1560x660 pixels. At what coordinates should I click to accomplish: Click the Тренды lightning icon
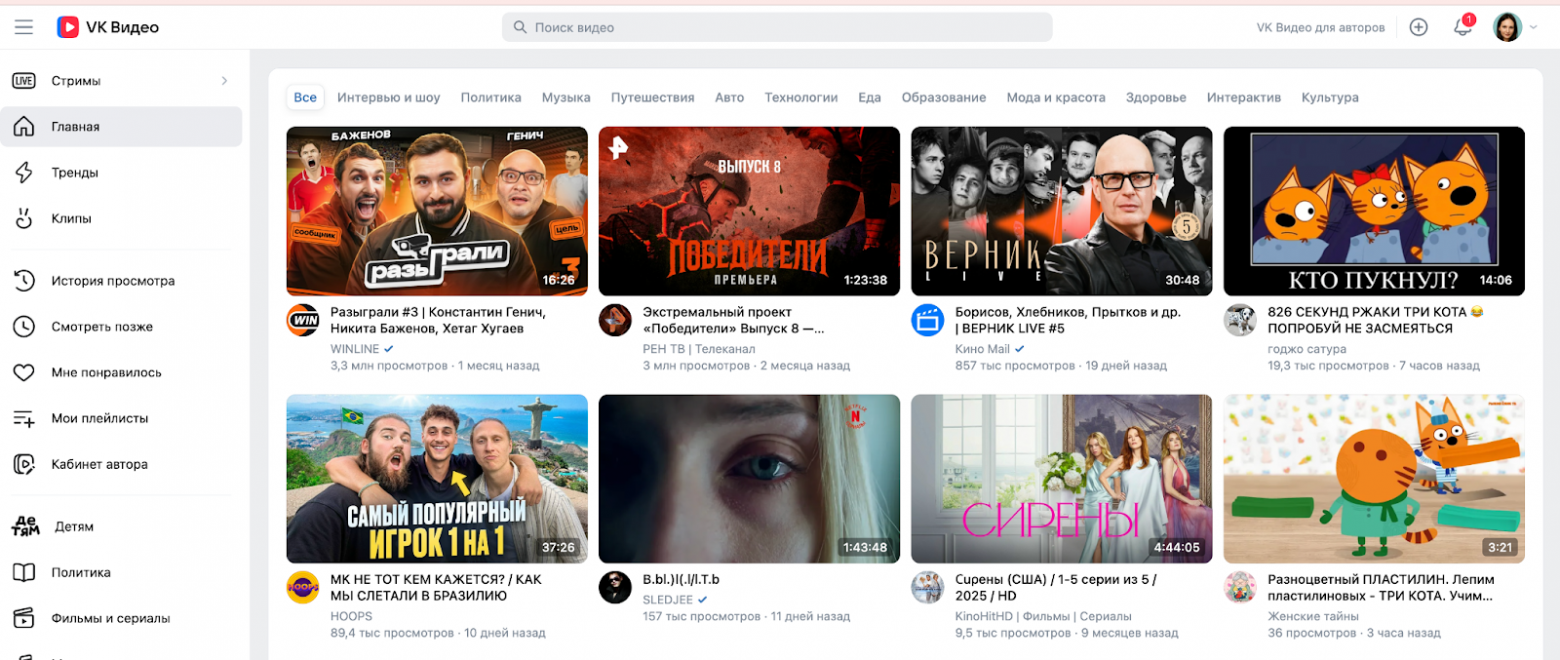click(24, 173)
